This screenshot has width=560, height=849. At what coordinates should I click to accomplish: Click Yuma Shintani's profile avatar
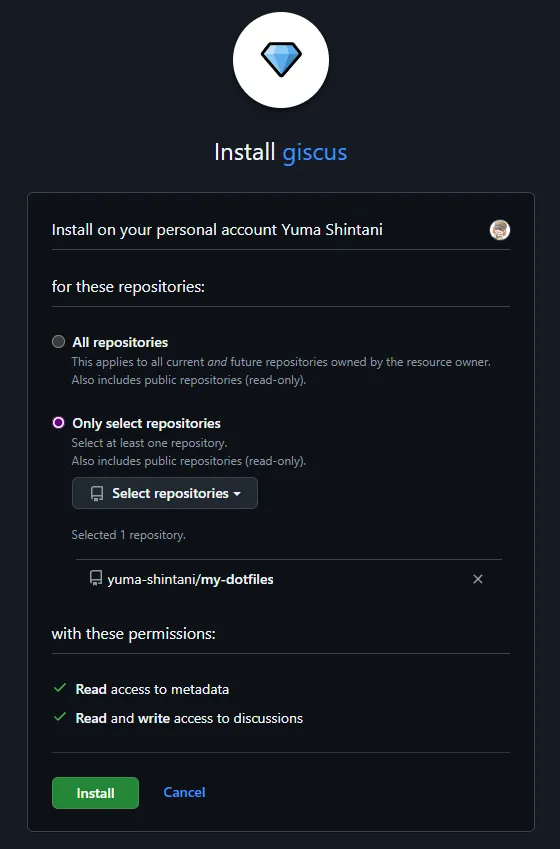(500, 230)
